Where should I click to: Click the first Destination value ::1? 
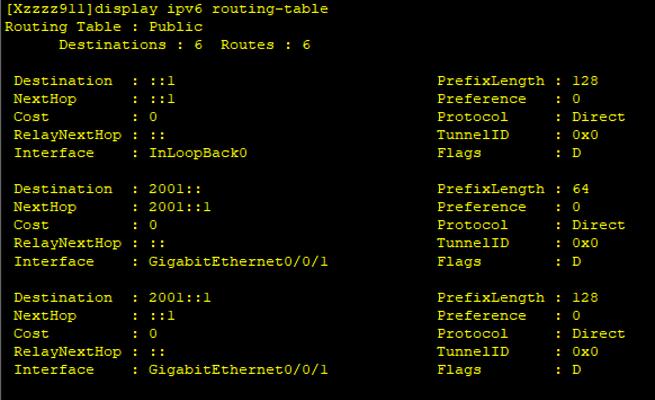[x=162, y=81]
